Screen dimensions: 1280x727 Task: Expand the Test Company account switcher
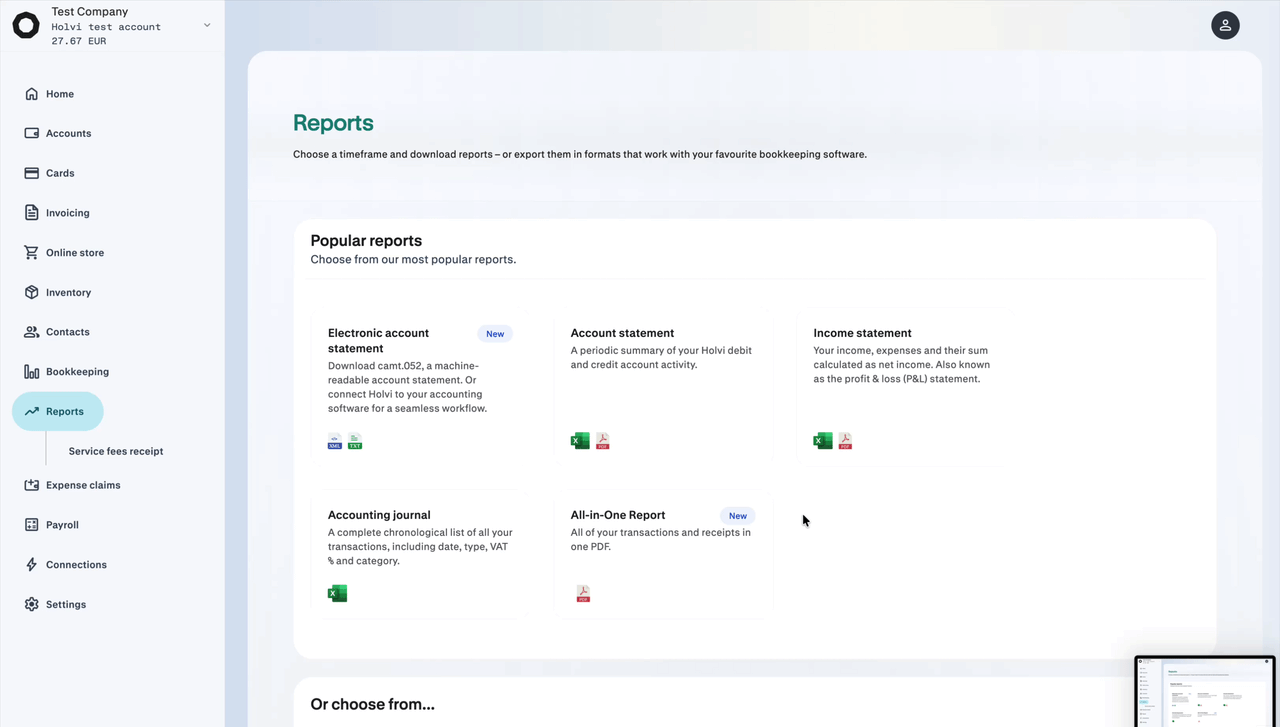(207, 25)
